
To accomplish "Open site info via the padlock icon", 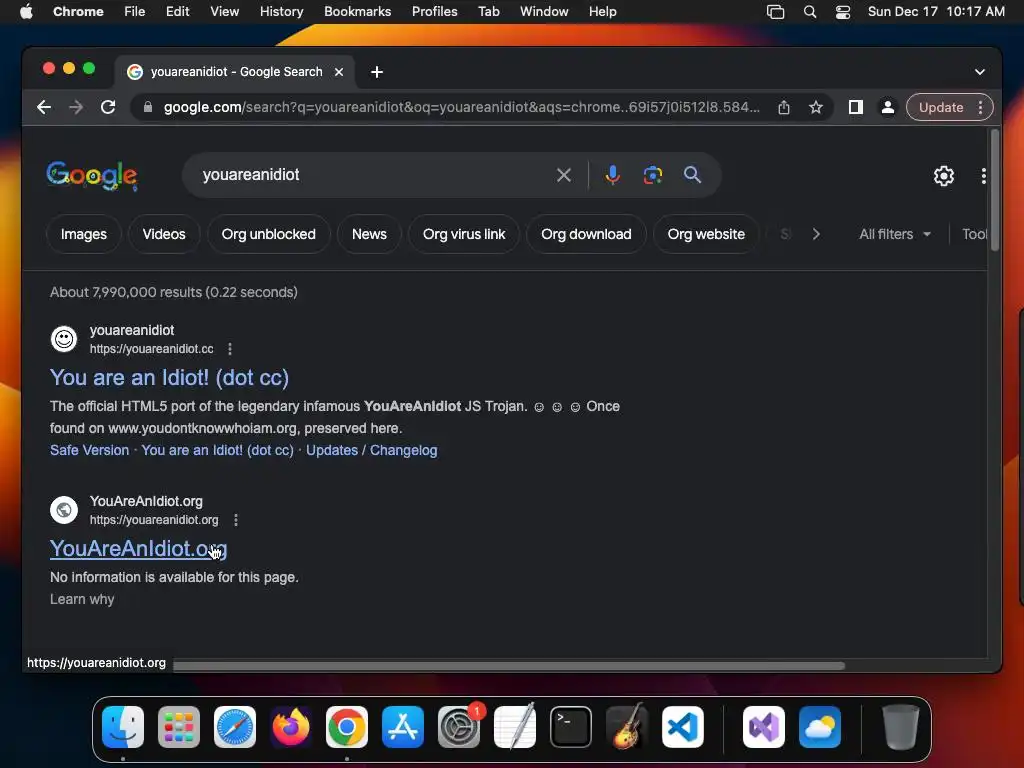I will [148, 107].
